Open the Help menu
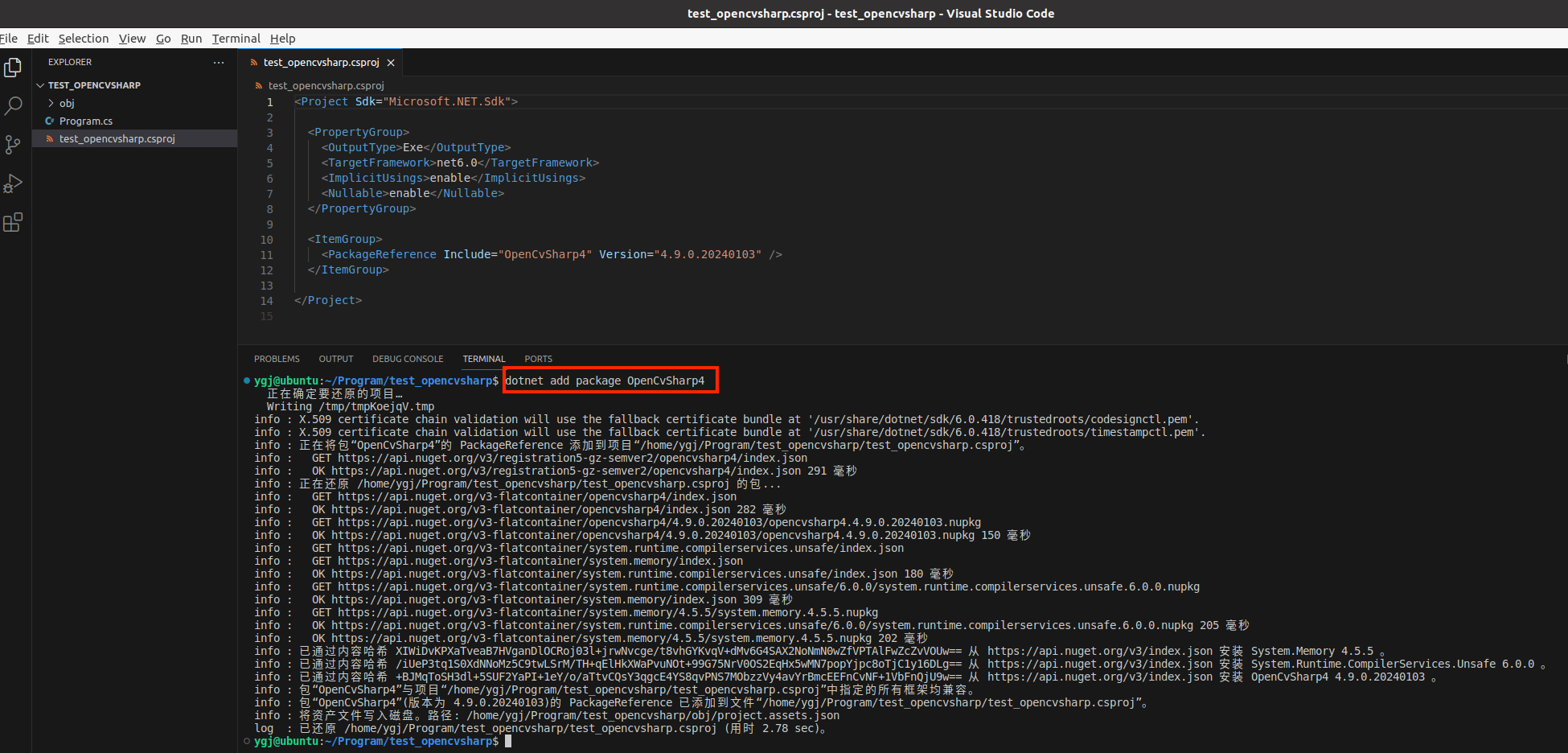Screen dimensions: 1568x753 [283, 39]
